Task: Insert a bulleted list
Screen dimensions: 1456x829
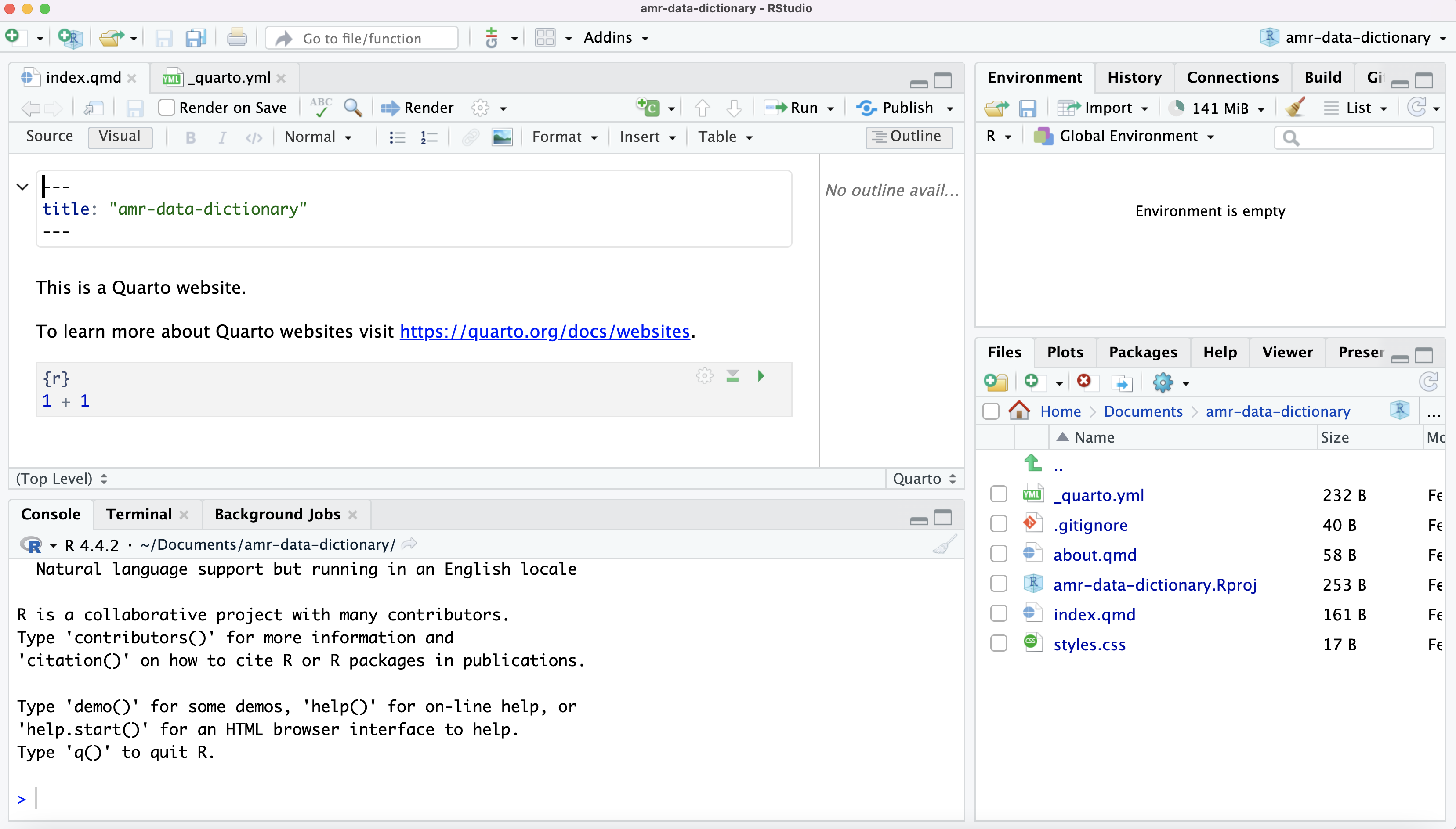Action: click(x=397, y=137)
